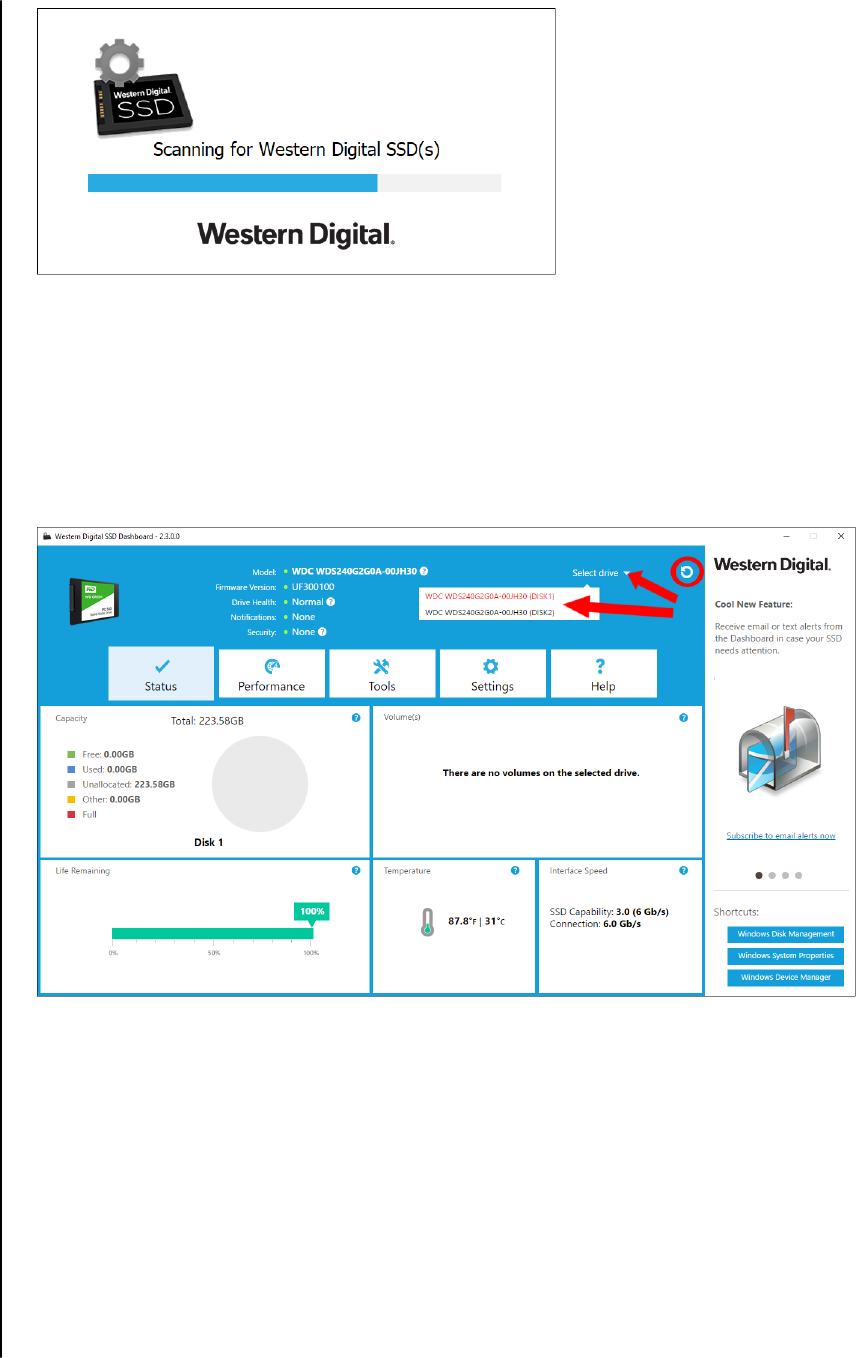Click the blue Used legend swatch
Viewport: 856px width, 1358px height.
click(x=71, y=770)
